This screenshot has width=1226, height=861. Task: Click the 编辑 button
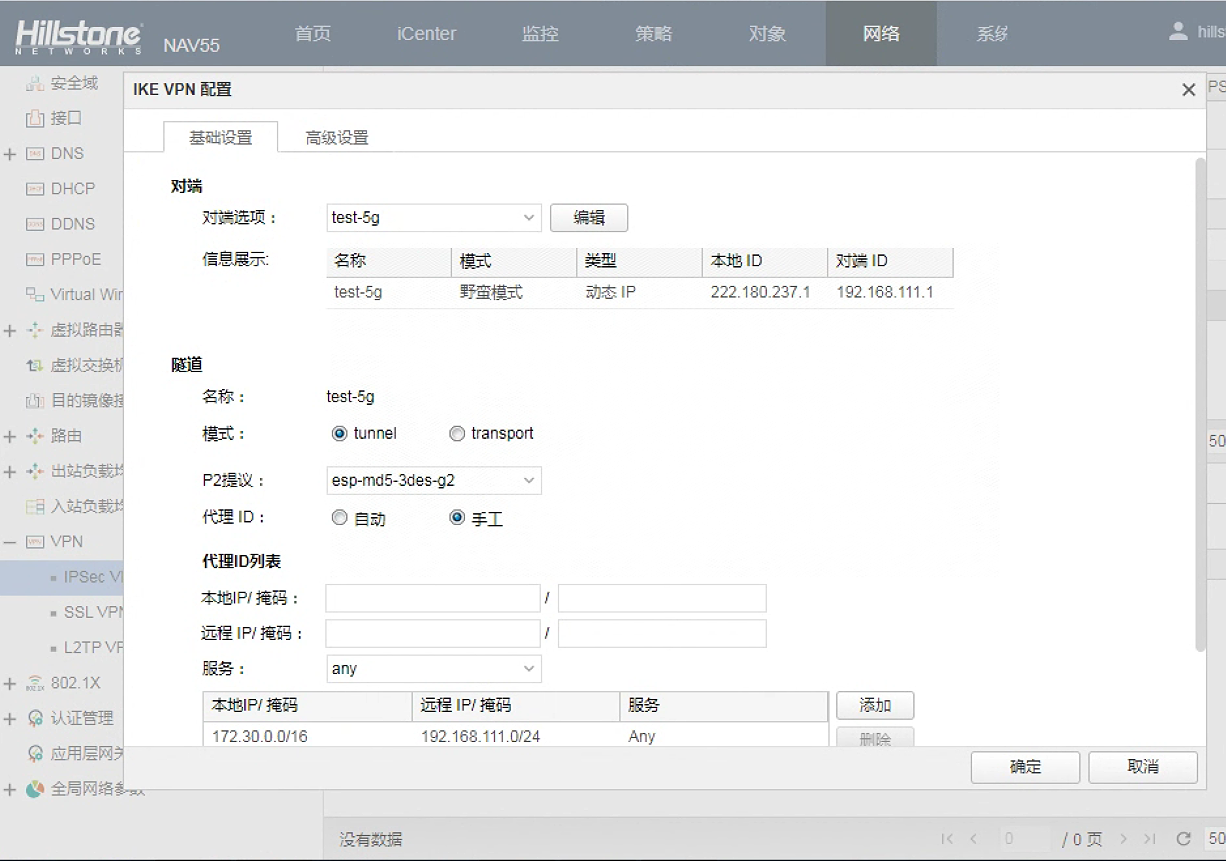pos(589,218)
